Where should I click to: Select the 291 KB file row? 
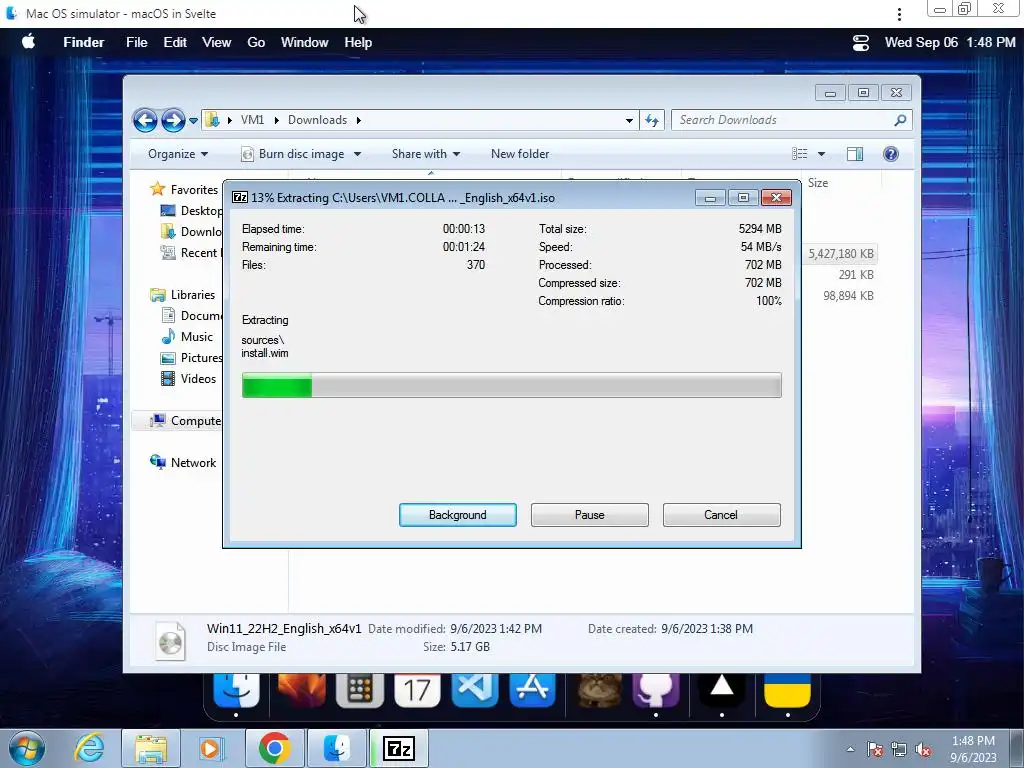856,275
